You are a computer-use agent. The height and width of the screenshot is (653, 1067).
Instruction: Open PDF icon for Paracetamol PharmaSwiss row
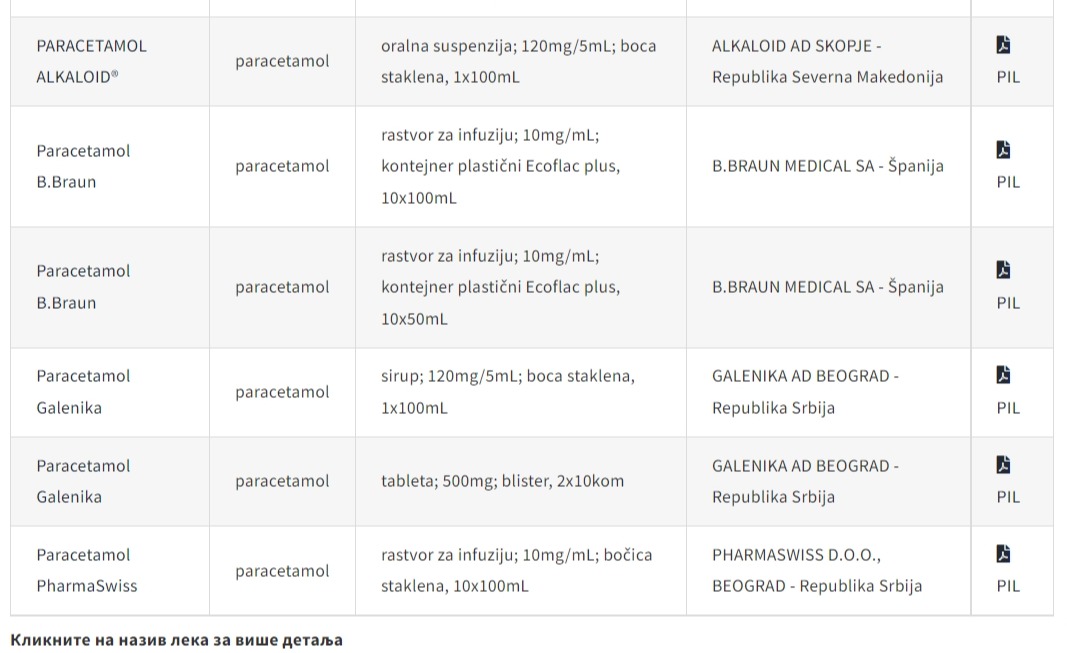(1003, 554)
